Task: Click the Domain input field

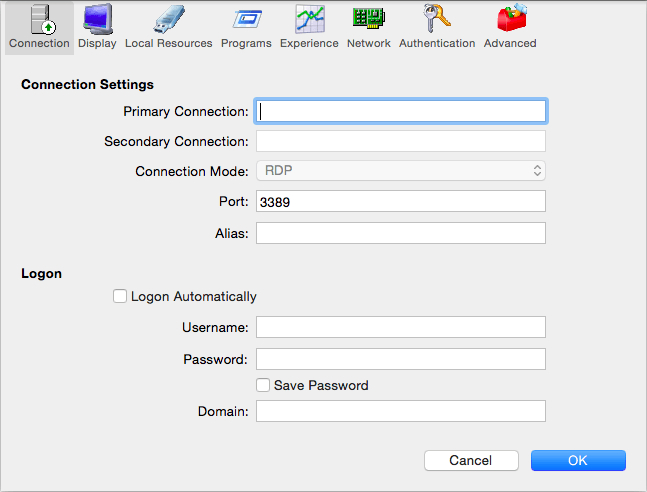Action: coord(401,411)
